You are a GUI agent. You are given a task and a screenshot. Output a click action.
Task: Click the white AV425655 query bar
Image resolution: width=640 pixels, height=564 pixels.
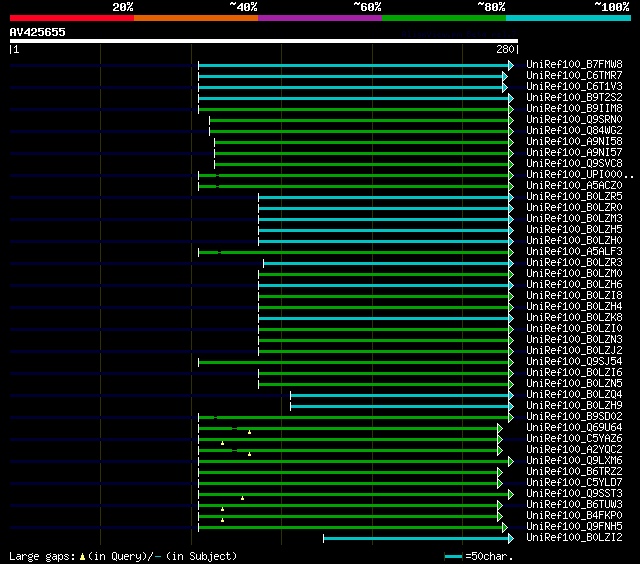(264, 41)
